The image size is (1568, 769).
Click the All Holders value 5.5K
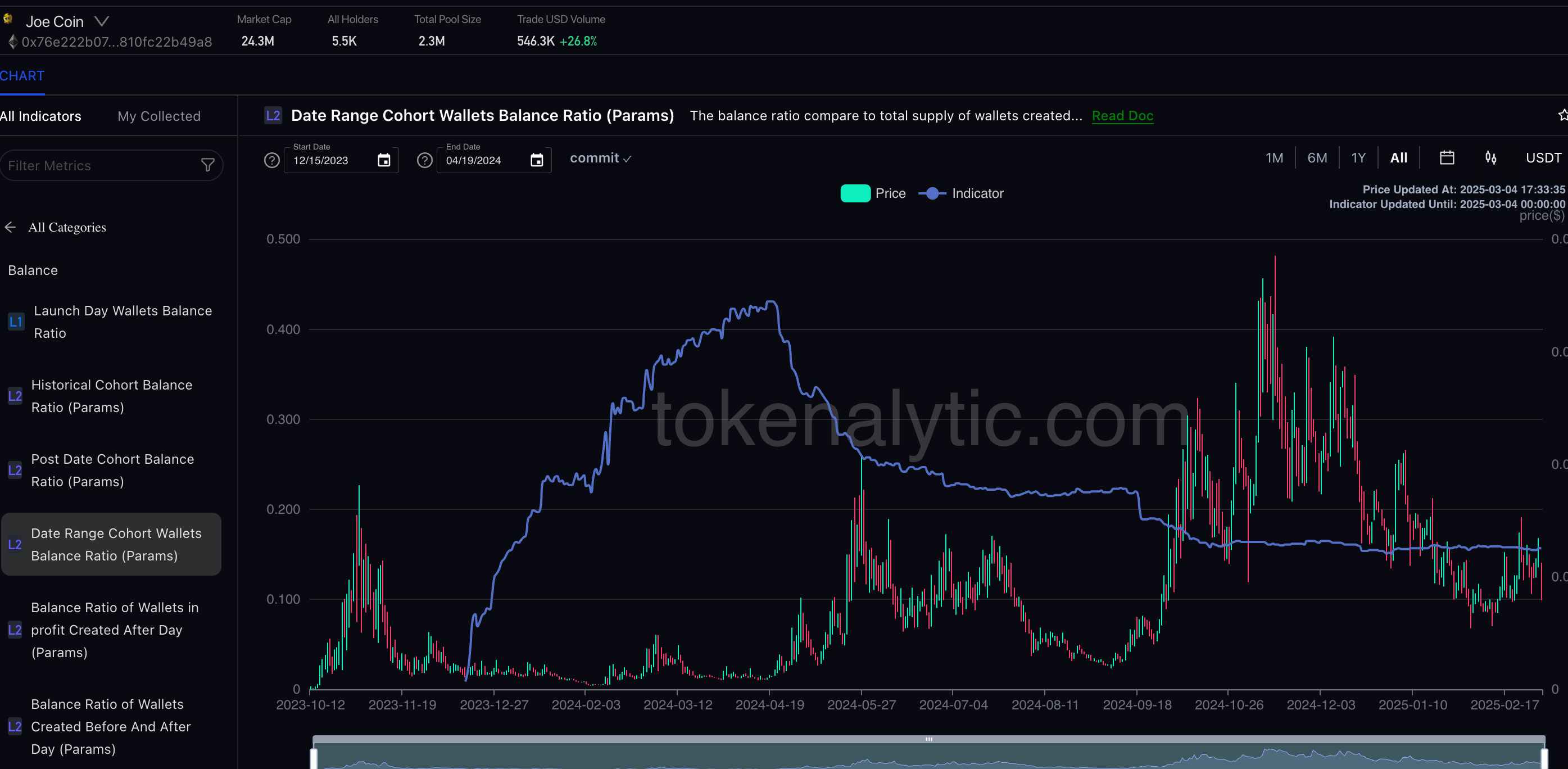click(x=344, y=42)
